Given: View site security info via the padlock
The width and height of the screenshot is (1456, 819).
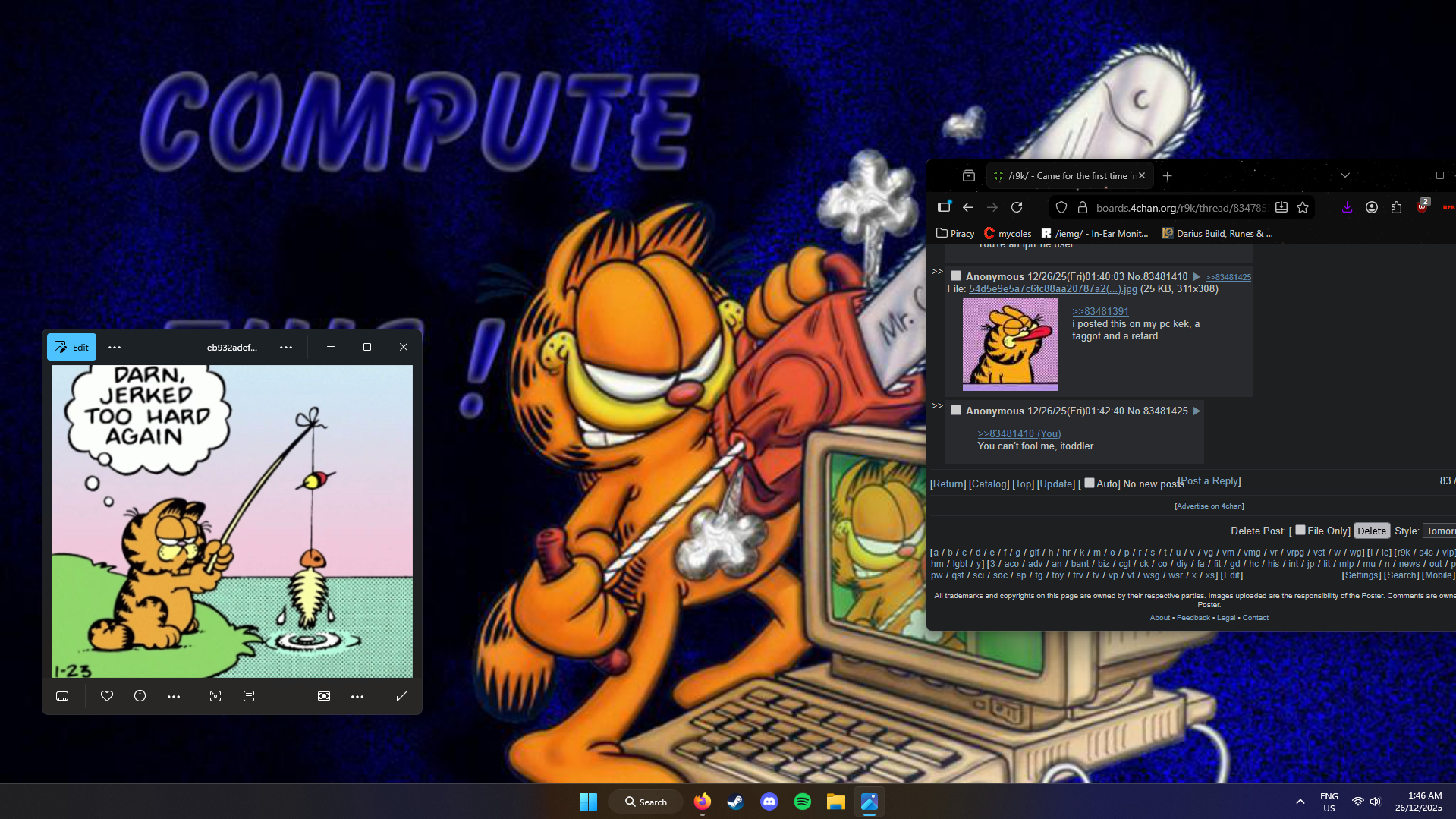Looking at the screenshot, I should point(1083,207).
